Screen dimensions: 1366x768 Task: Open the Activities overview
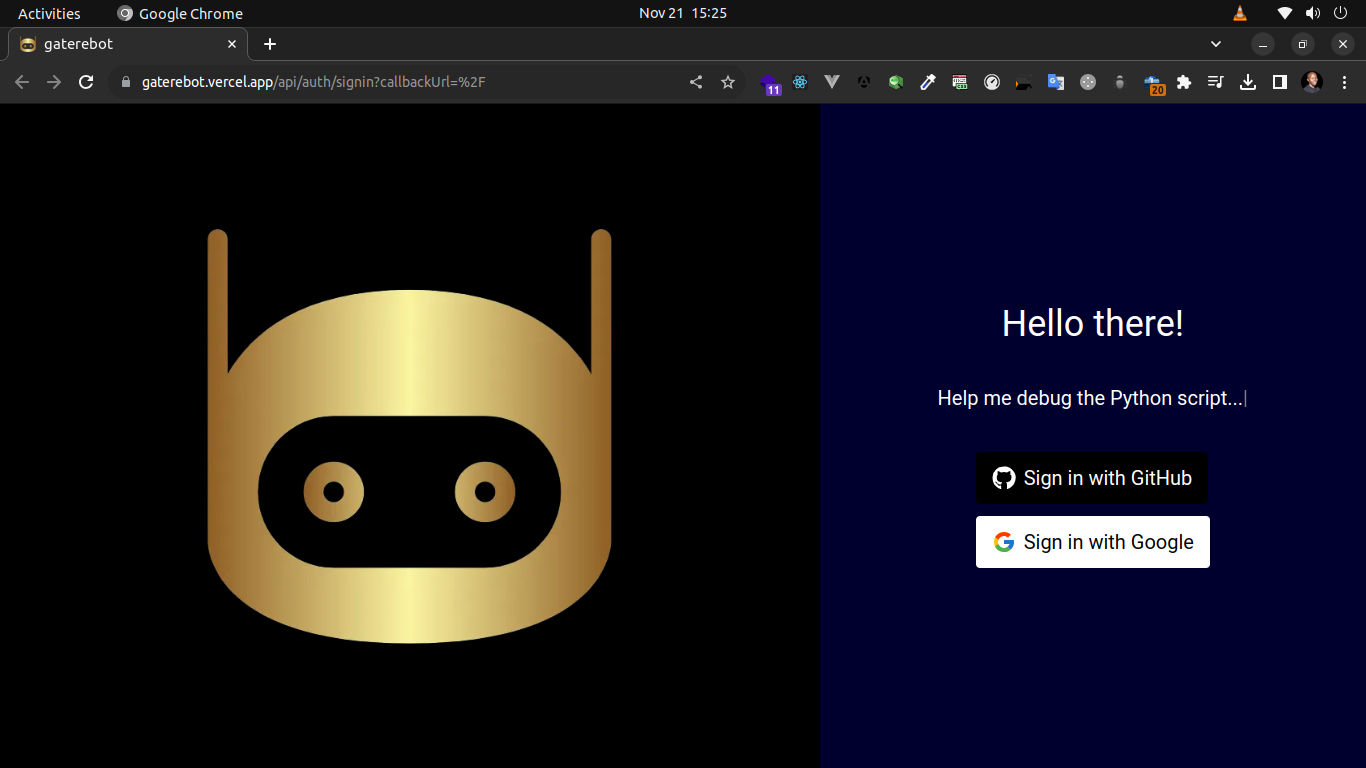49,13
